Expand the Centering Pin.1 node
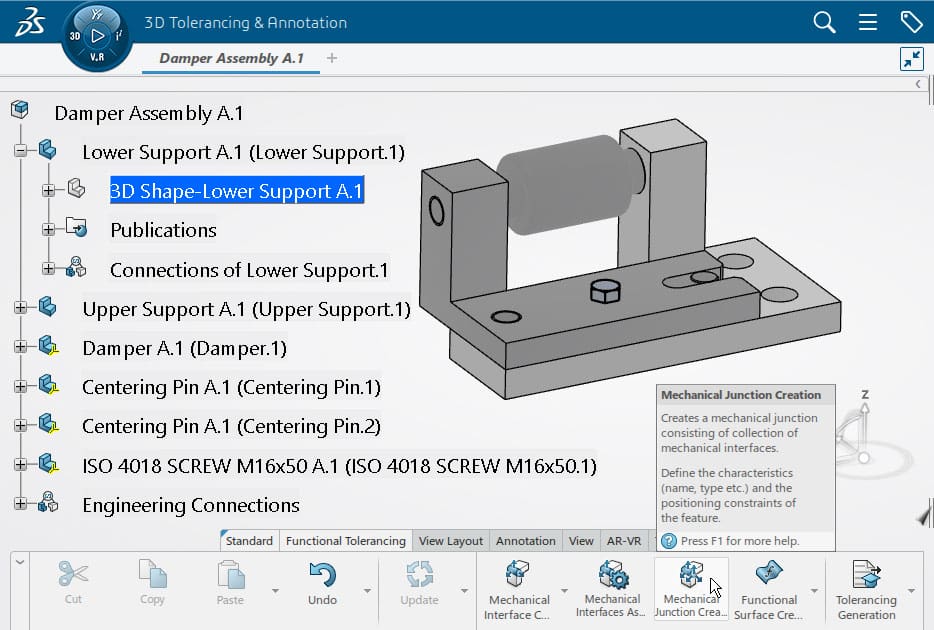934x630 pixels. tap(21, 386)
